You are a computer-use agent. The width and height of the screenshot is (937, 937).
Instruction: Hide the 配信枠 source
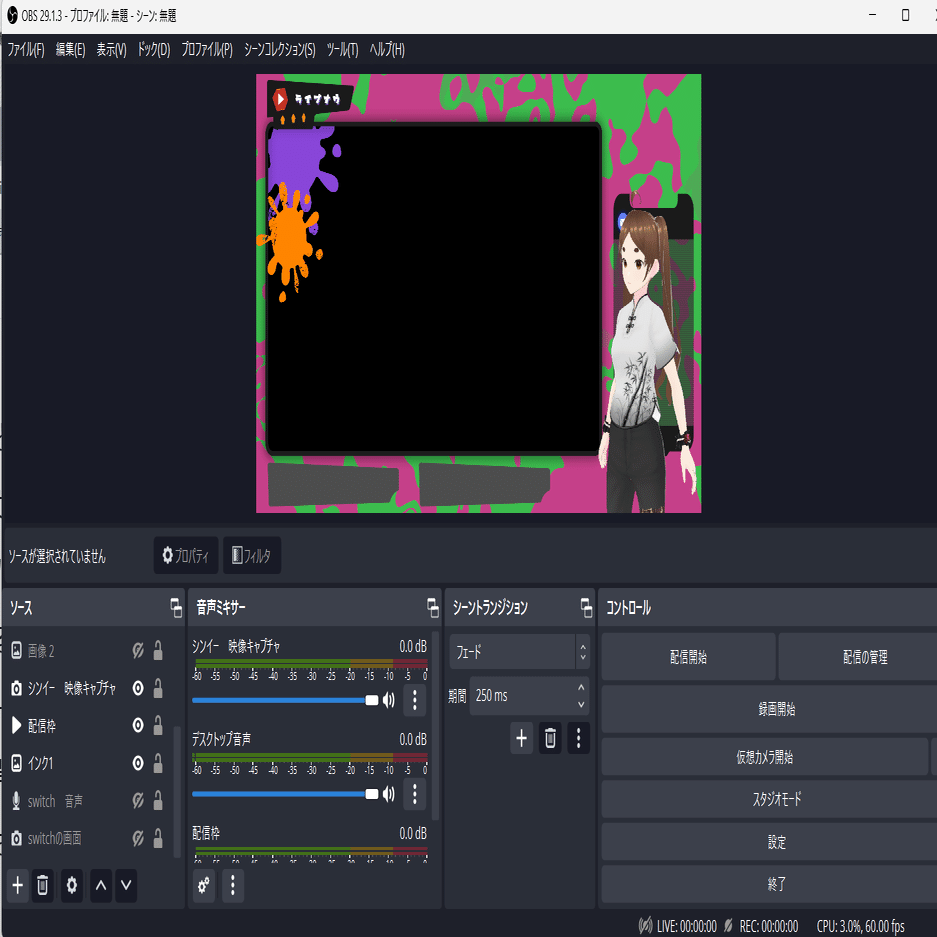click(x=138, y=725)
